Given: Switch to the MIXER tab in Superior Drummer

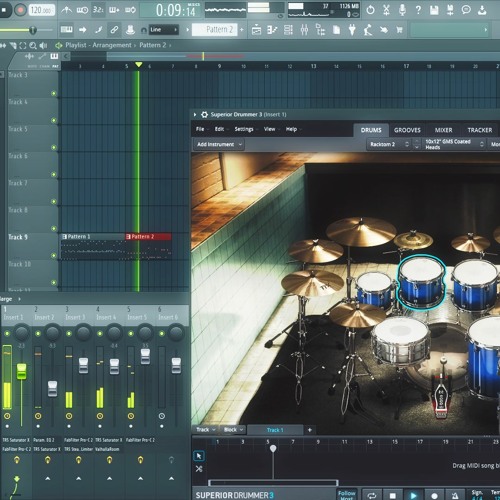Looking at the screenshot, I should click(x=443, y=130).
